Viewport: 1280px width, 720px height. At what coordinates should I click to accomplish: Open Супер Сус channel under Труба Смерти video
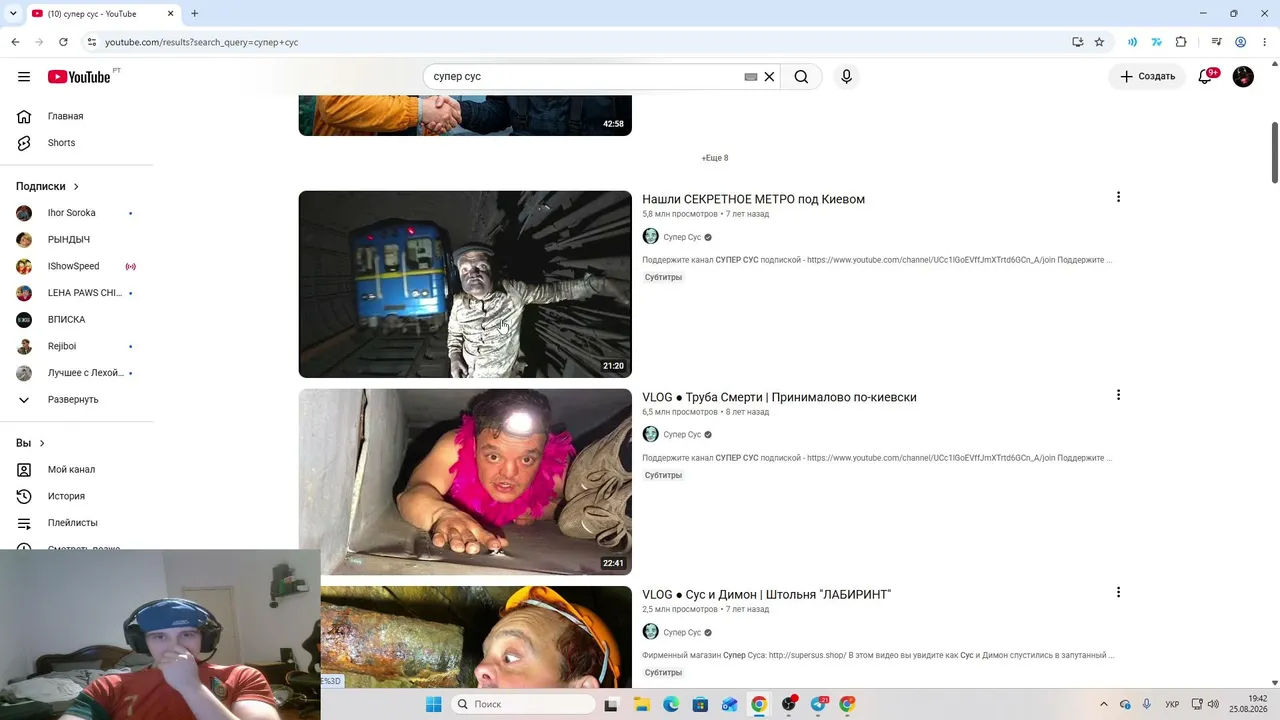682,435
